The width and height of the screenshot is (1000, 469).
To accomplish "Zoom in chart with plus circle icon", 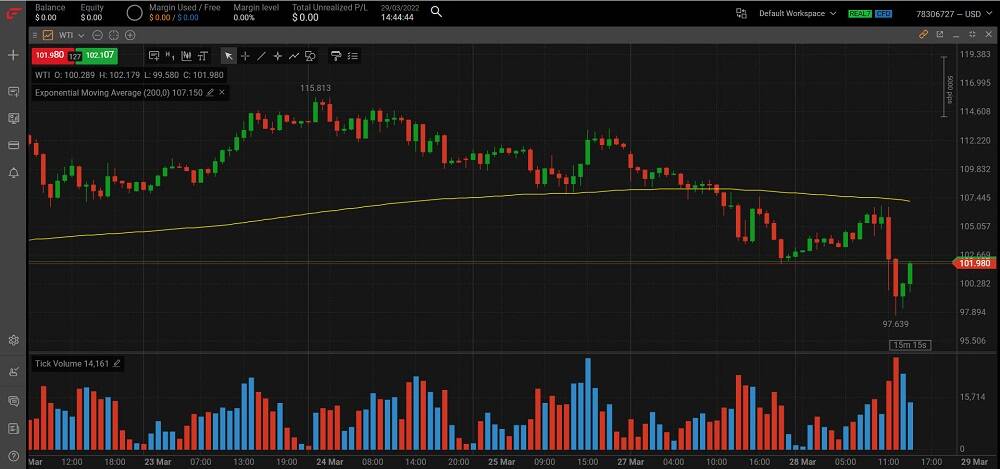I will point(128,34).
